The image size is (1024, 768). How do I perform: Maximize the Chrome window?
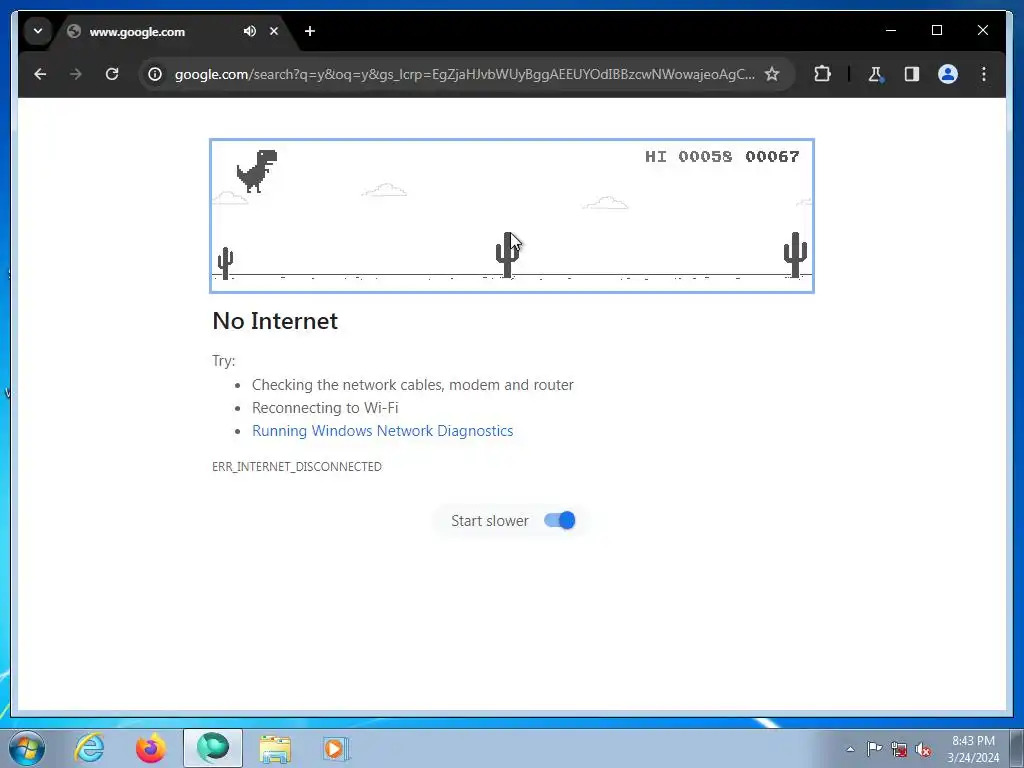pos(936,30)
